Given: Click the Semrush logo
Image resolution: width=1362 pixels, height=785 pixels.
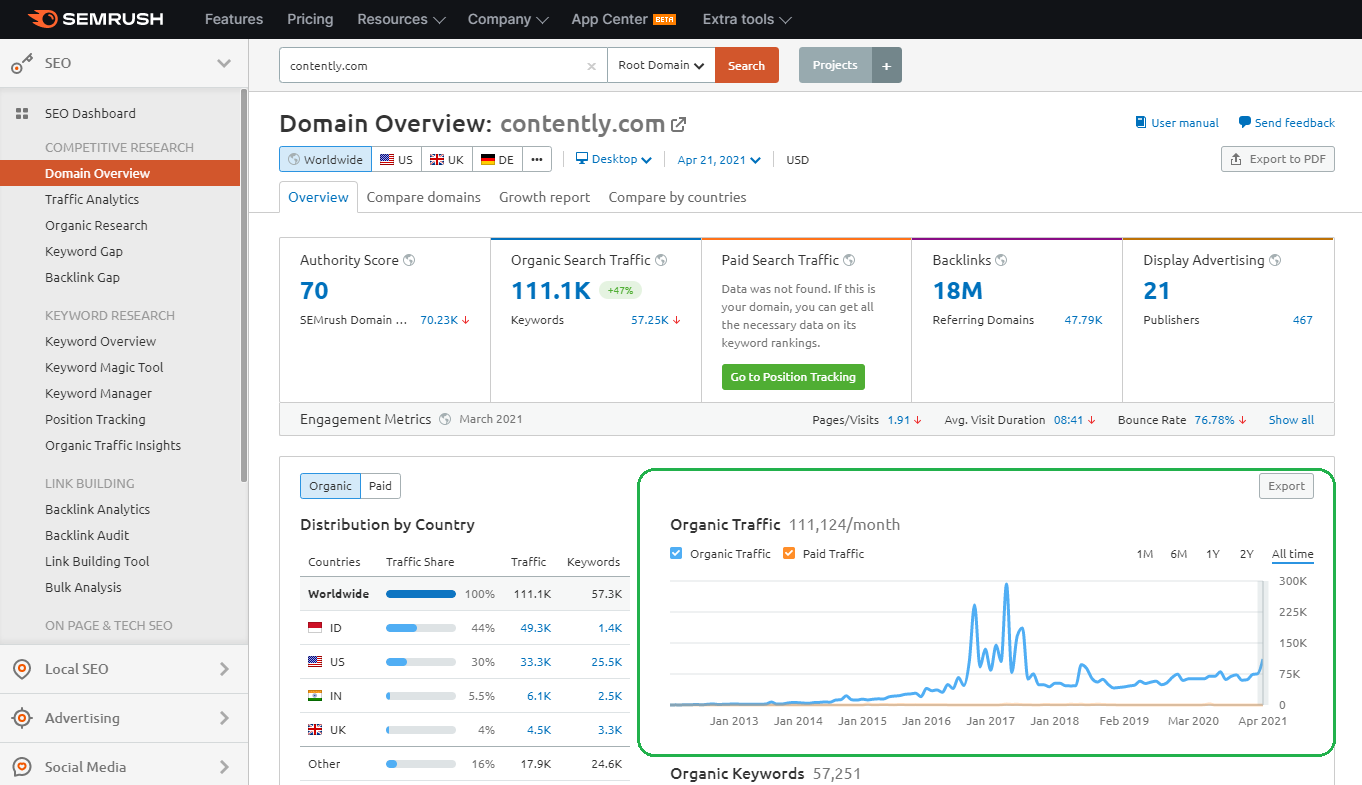Looking at the screenshot, I should (96, 19).
